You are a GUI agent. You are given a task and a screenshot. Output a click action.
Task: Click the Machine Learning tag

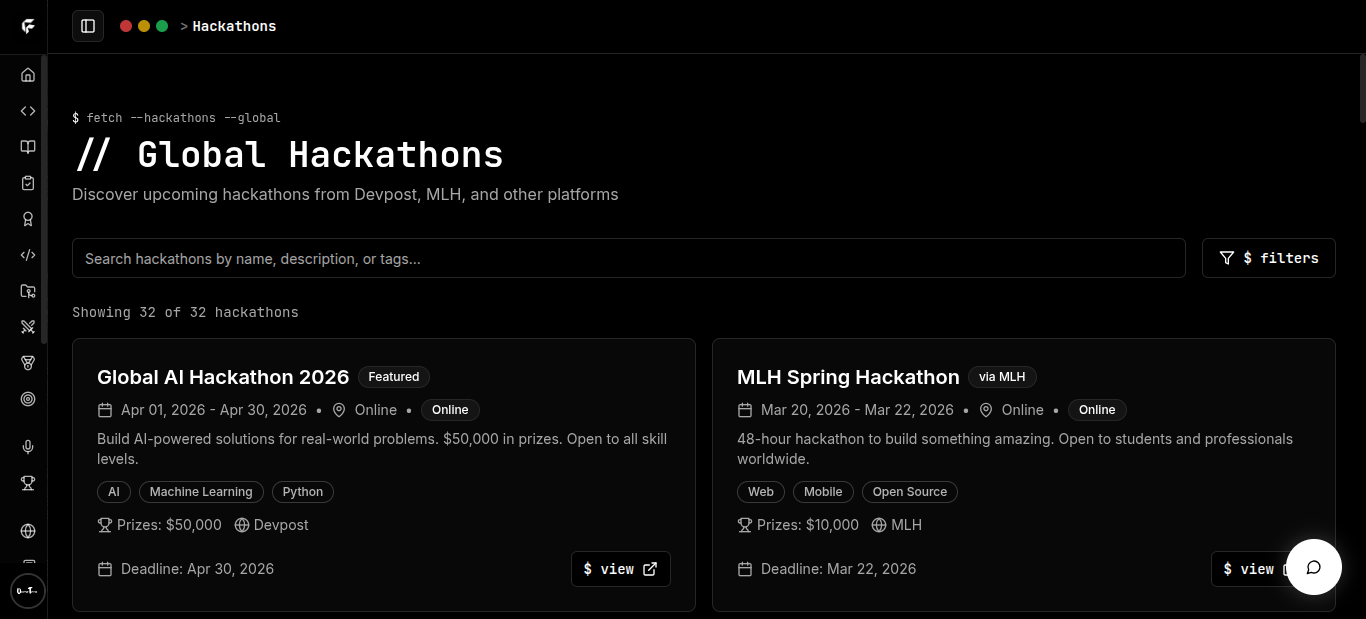click(x=201, y=492)
